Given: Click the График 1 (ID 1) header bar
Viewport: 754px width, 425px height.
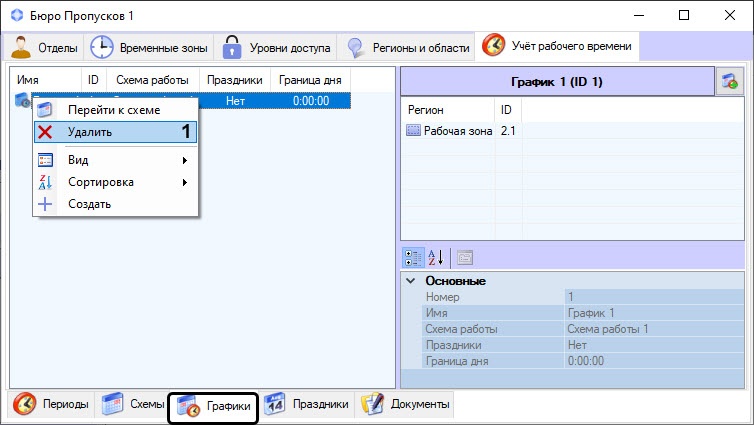Looking at the screenshot, I should pyautogui.click(x=556, y=81).
